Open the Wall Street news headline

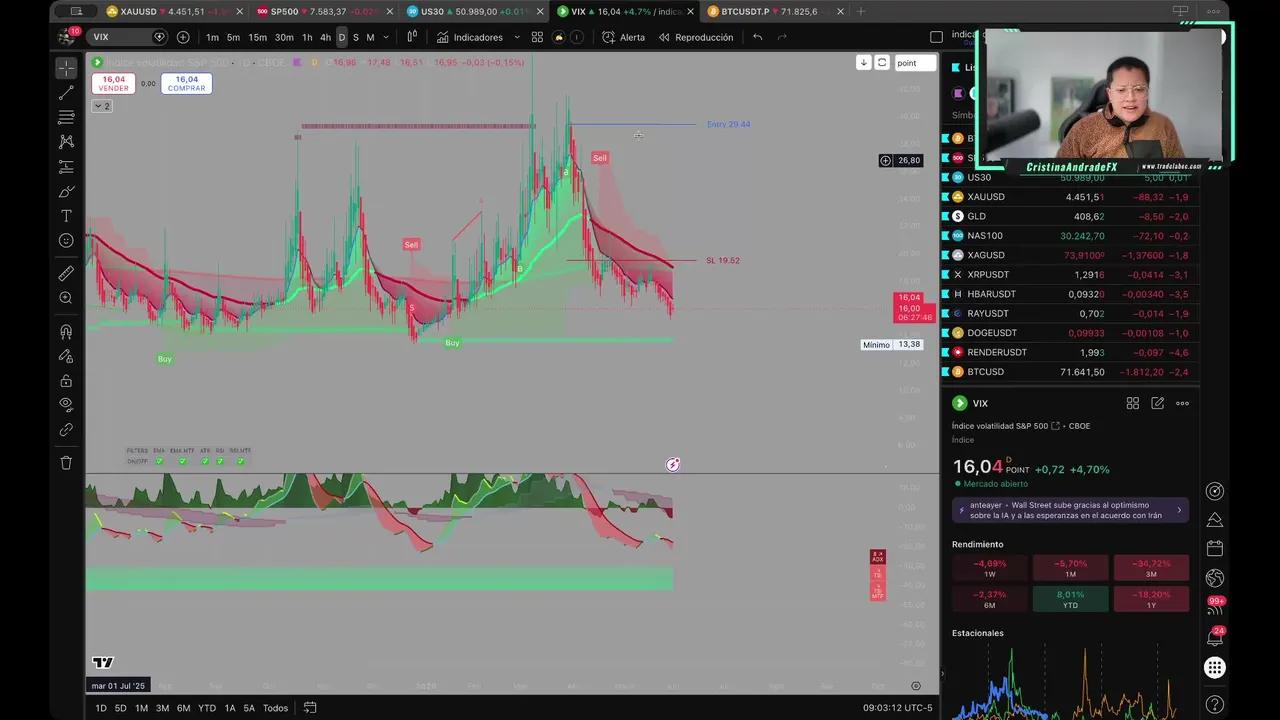pyautogui.click(x=1070, y=510)
